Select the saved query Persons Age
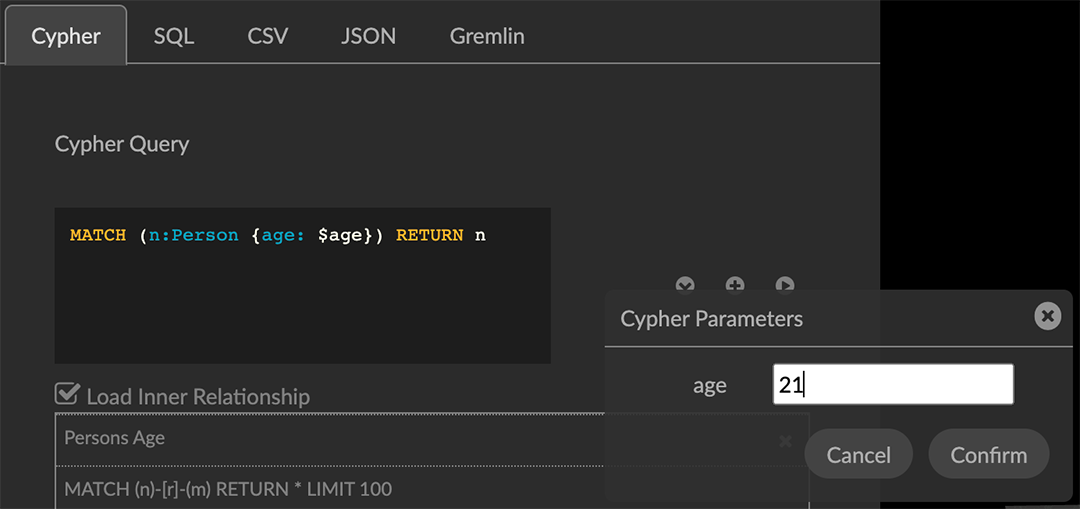The image size is (1080, 509). point(432,439)
